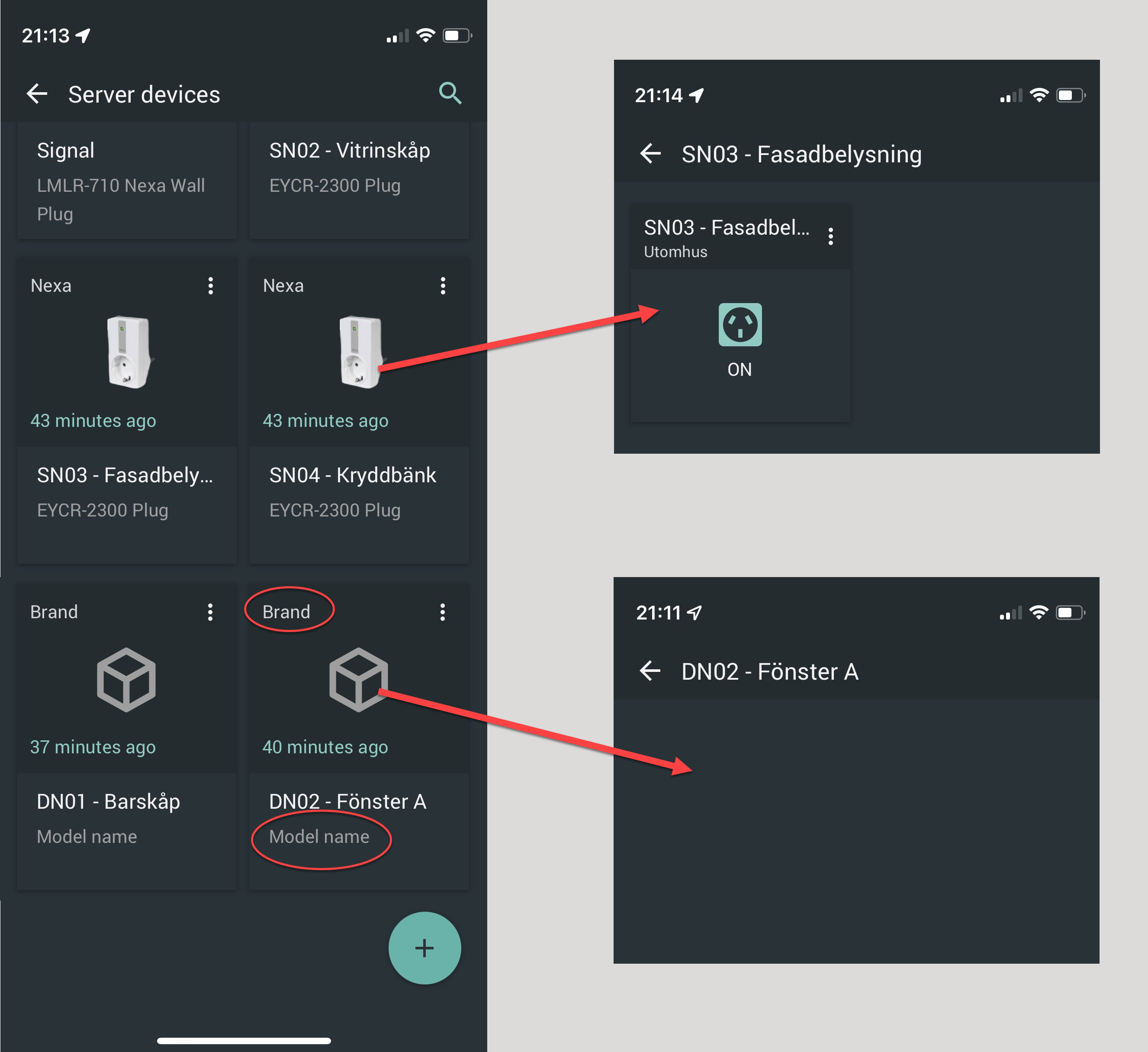This screenshot has width=1148, height=1052.
Task: Tap the search magnifier icon
Action: pos(450,94)
